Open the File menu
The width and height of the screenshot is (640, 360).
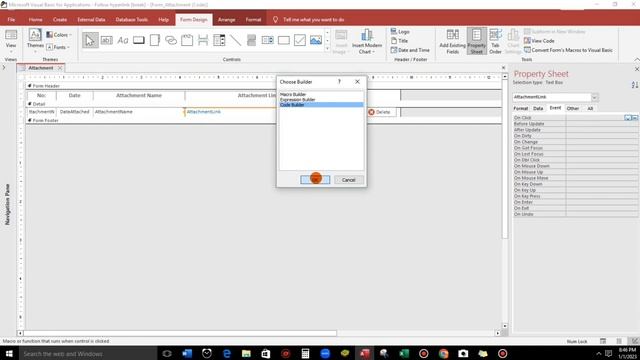tap(11, 20)
